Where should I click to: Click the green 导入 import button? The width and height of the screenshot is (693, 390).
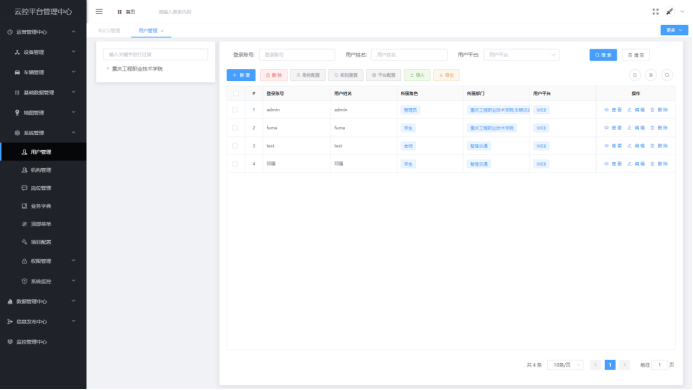[417, 75]
